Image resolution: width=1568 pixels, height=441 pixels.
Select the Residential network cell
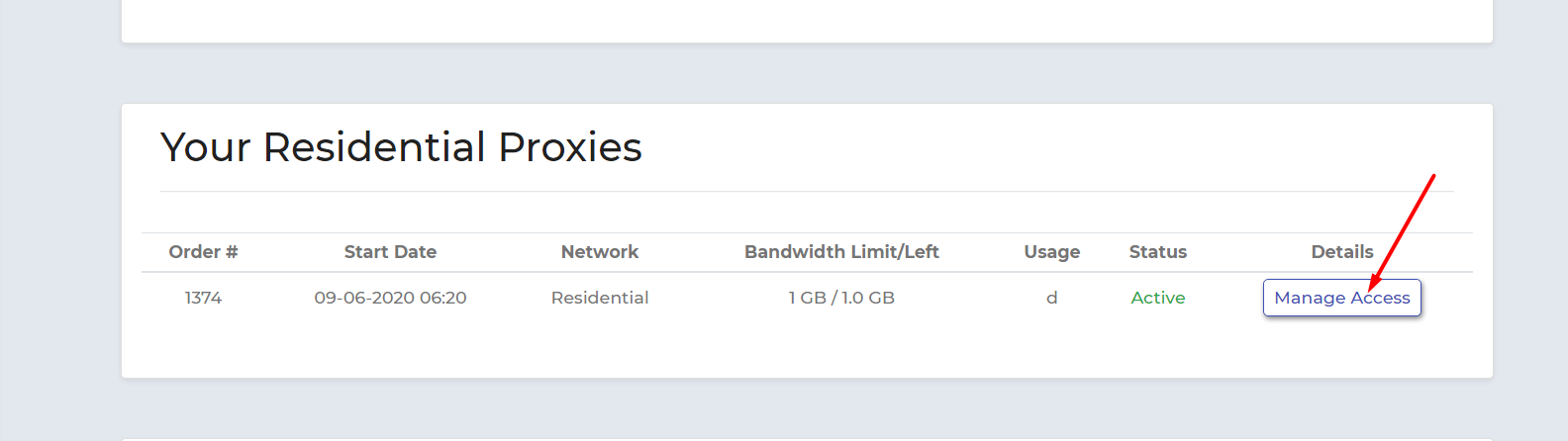(x=600, y=298)
